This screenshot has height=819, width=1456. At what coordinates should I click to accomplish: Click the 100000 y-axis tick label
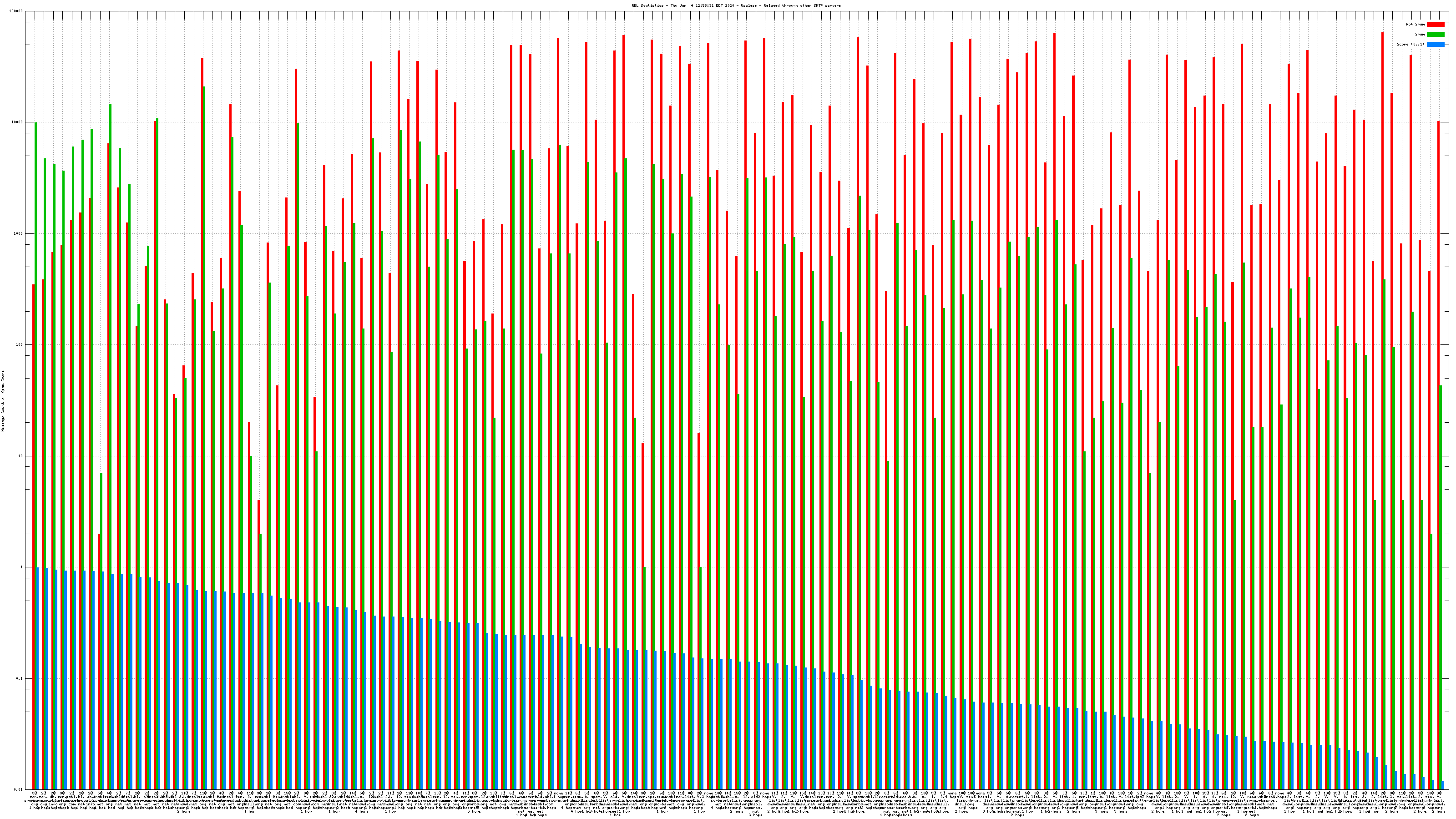click(x=16, y=11)
